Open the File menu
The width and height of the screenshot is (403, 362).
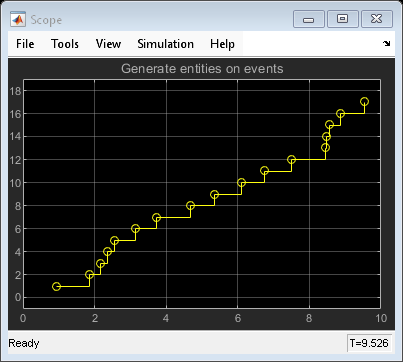pos(25,44)
